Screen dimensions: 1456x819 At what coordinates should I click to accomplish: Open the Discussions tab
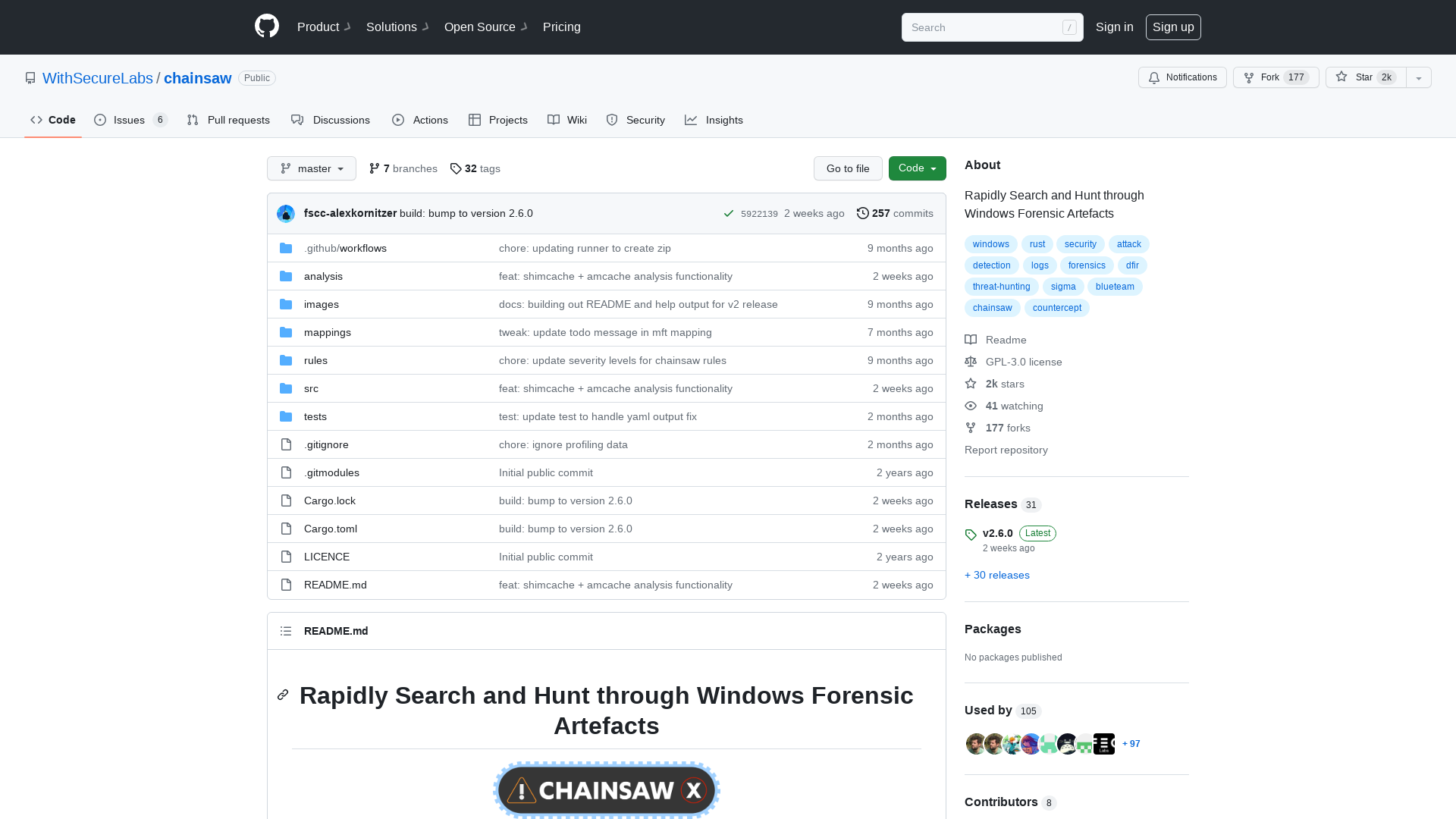[x=331, y=120]
